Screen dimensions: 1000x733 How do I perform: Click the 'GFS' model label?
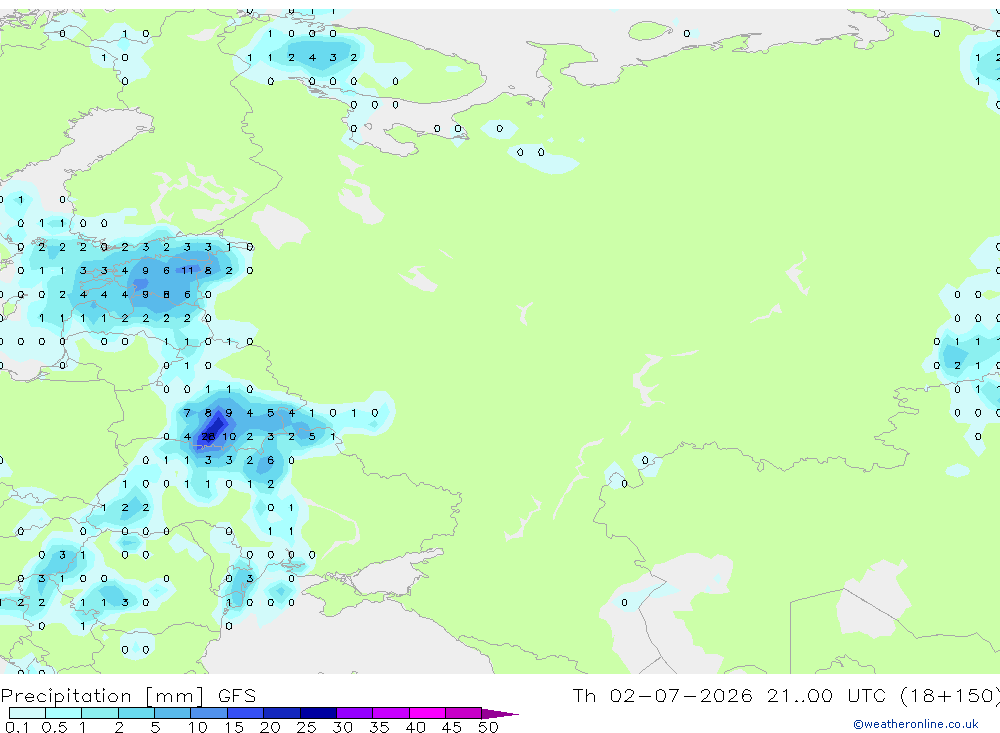click(x=237, y=695)
